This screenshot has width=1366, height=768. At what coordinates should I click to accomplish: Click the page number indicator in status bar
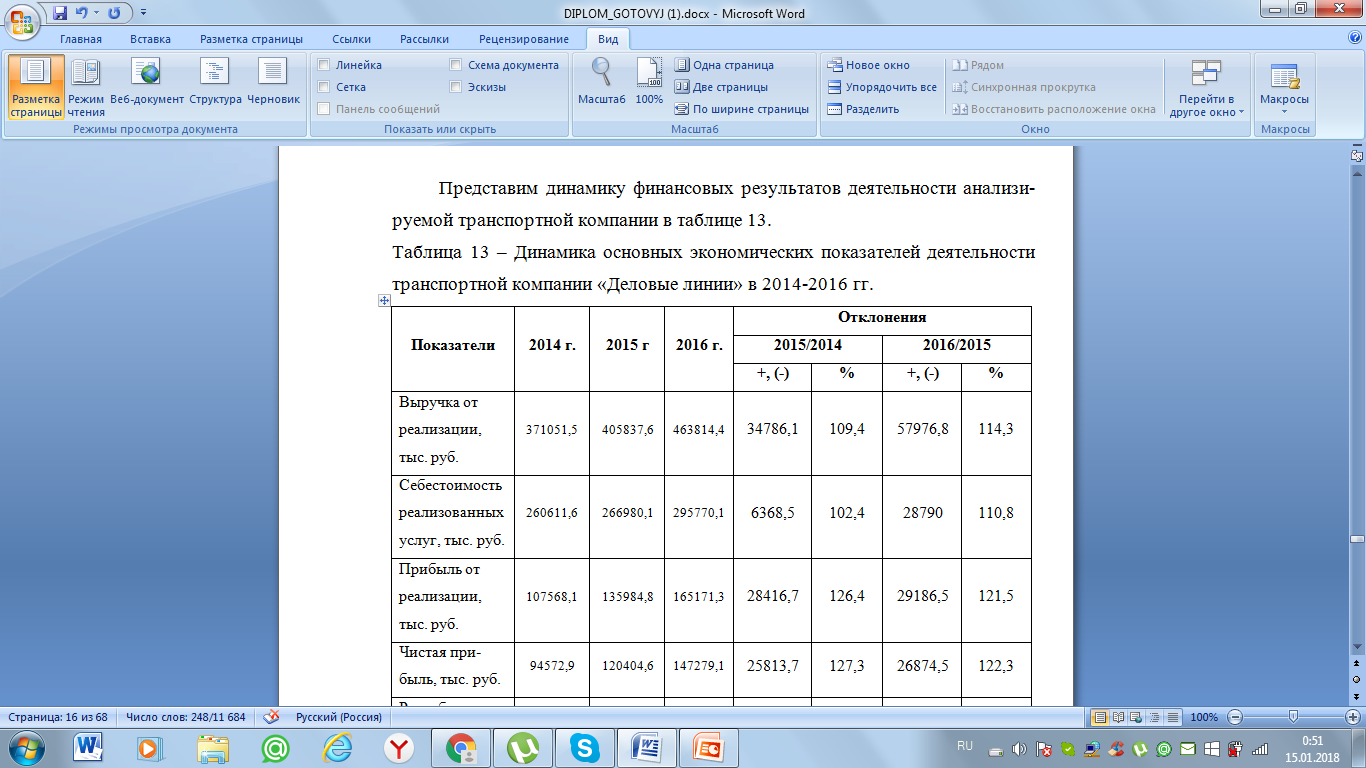pos(57,717)
